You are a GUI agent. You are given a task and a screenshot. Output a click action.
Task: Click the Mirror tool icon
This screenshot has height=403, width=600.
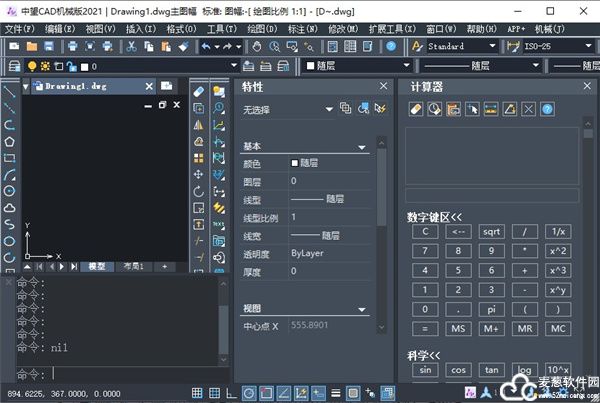click(199, 125)
